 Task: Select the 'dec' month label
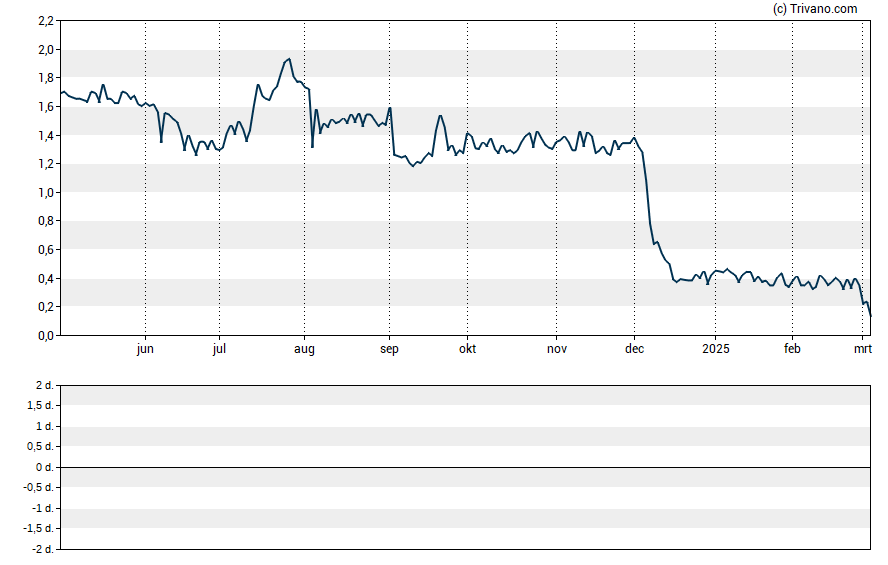(634, 349)
